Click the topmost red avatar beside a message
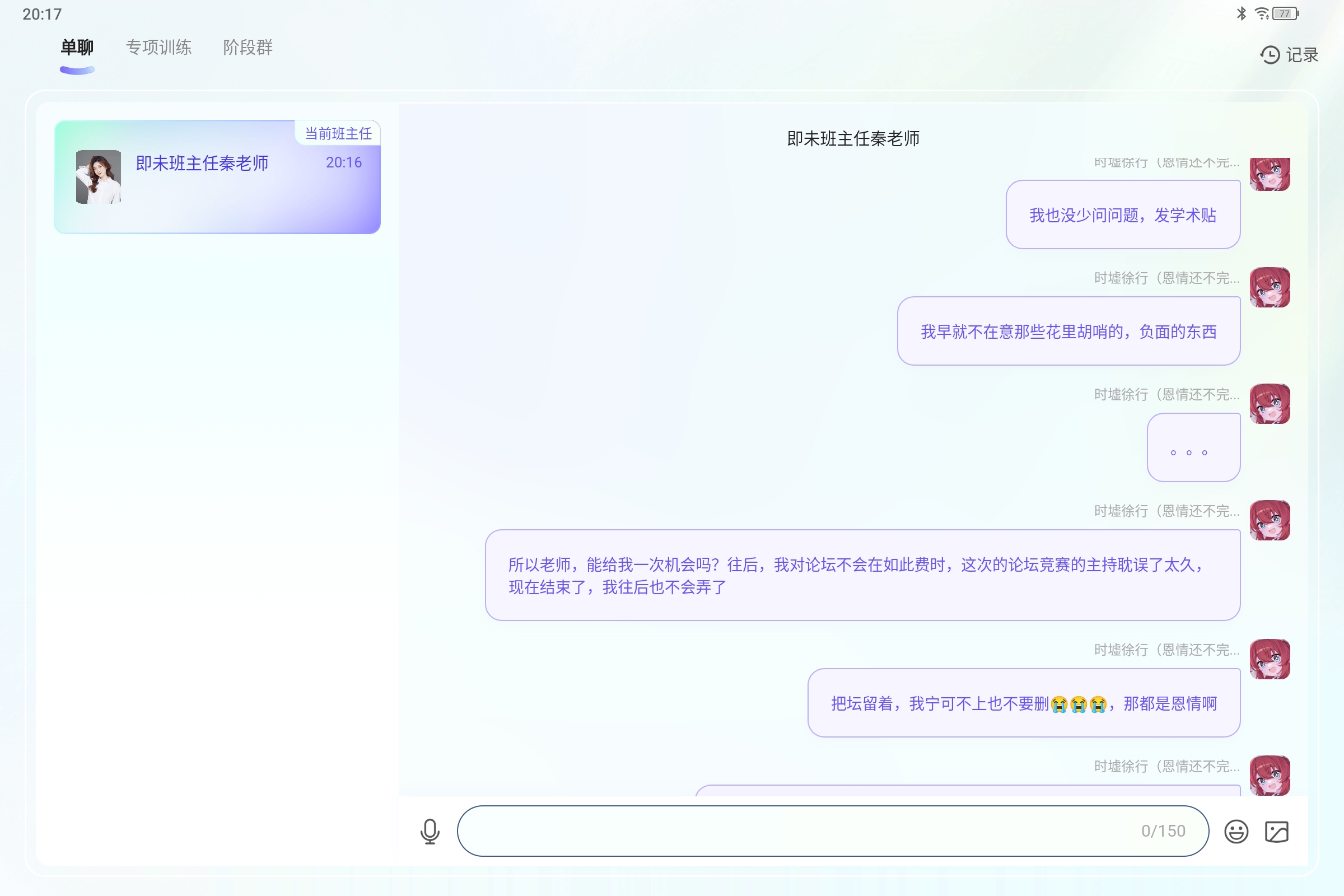1344x896 pixels. point(1271,173)
